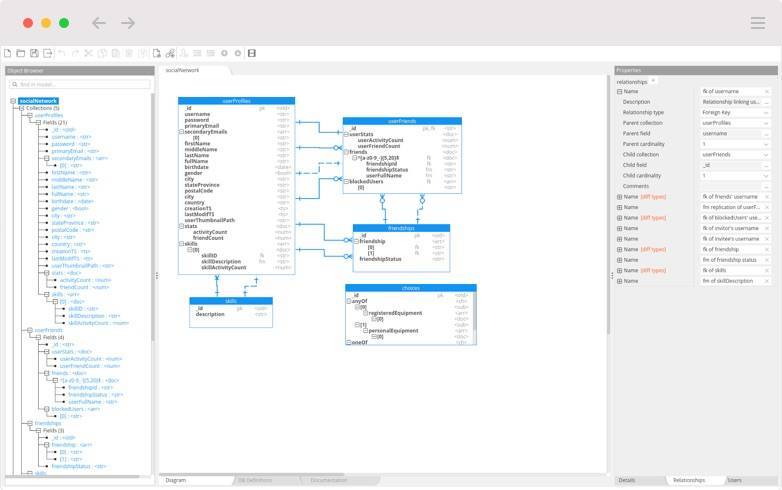Click the Object Browser search field
The height and width of the screenshot is (490, 782).
tap(80, 84)
